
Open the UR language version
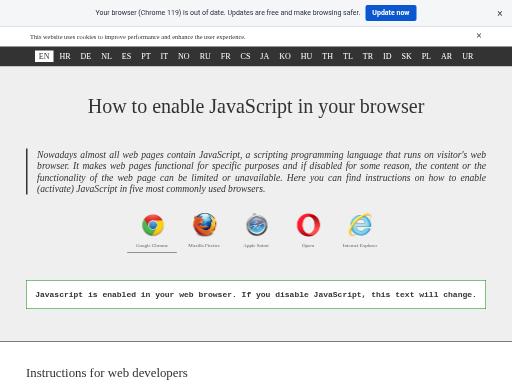(468, 56)
